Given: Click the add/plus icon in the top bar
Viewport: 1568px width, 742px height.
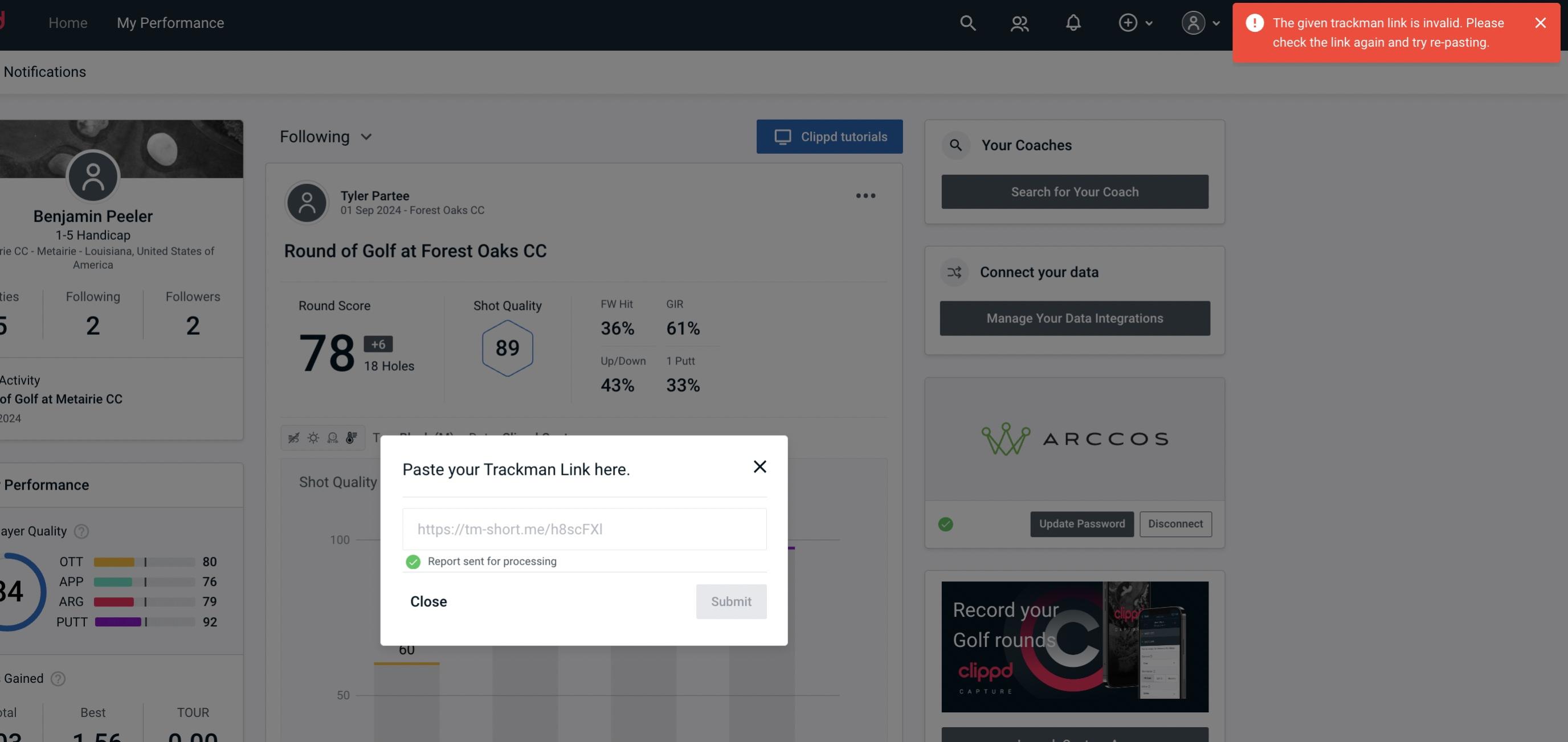Looking at the screenshot, I should pyautogui.click(x=1128, y=22).
